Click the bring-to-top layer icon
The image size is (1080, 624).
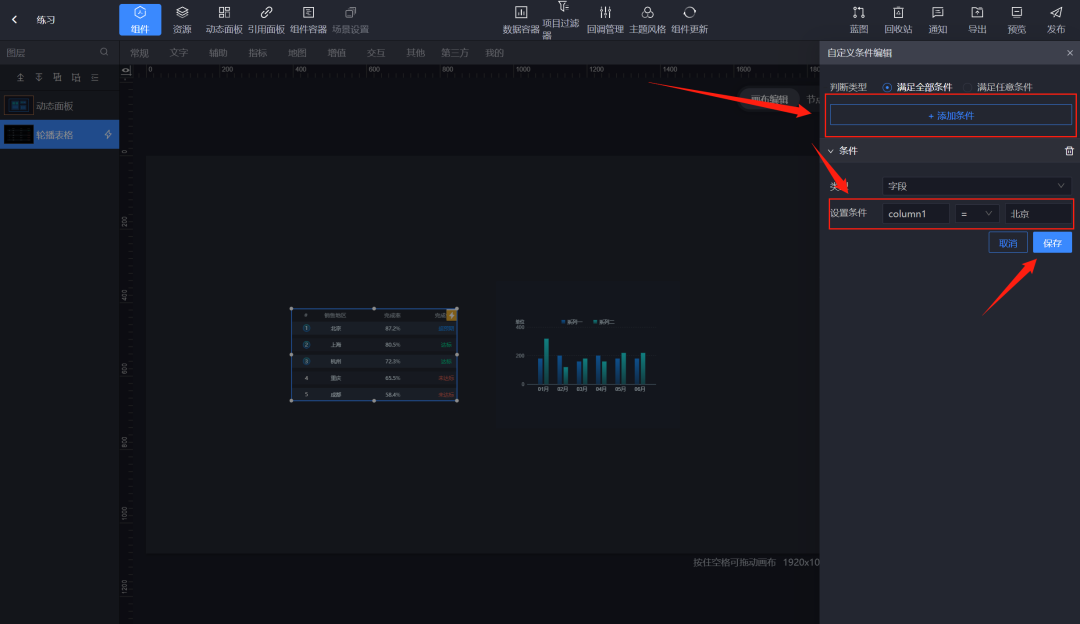(20, 77)
